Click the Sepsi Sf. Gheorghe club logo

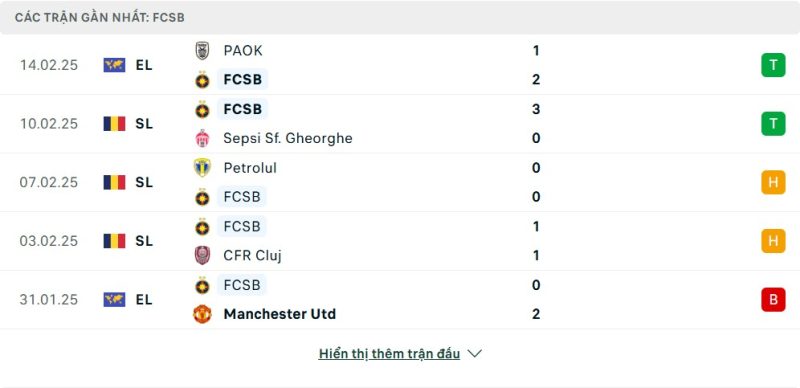[202, 138]
